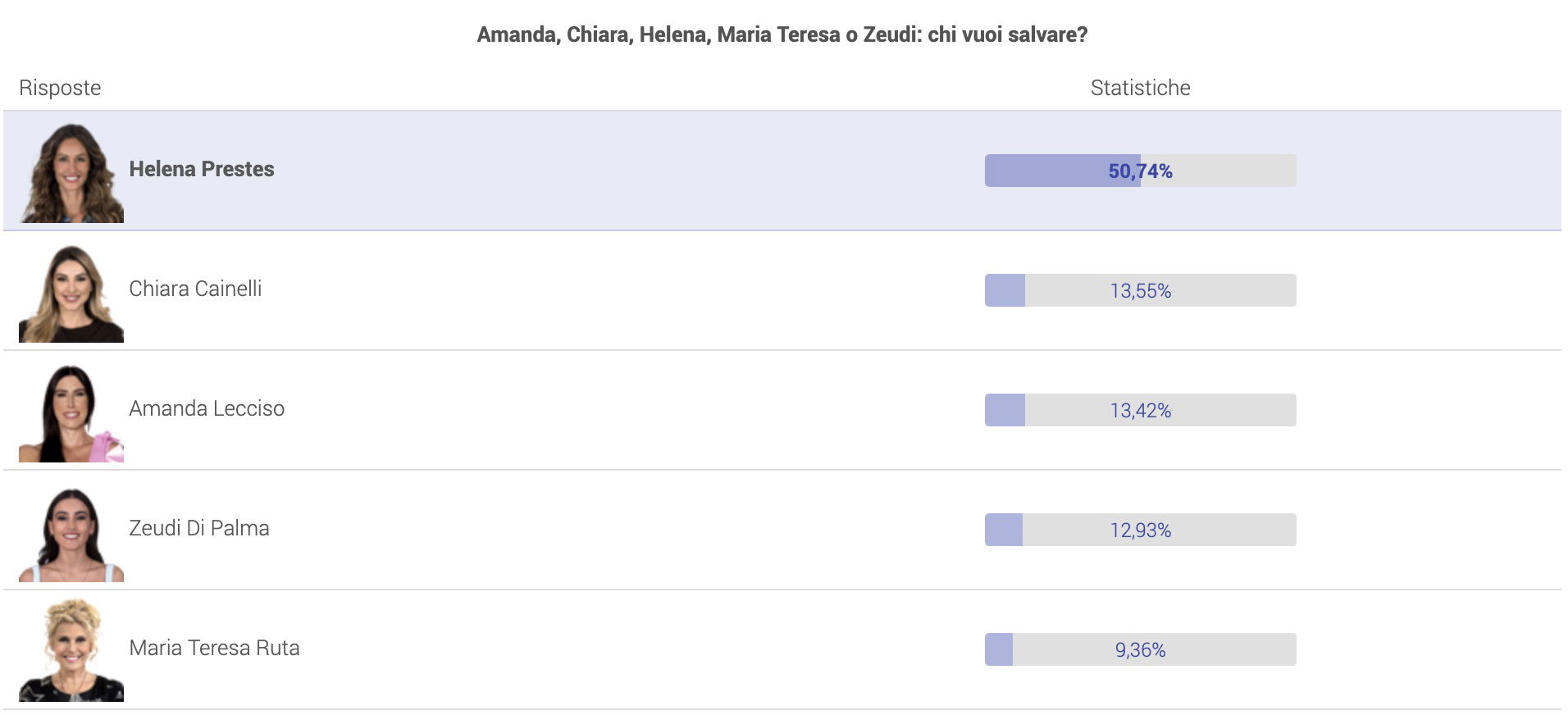Click Amanda Lecciso contestant photo

click(71, 412)
